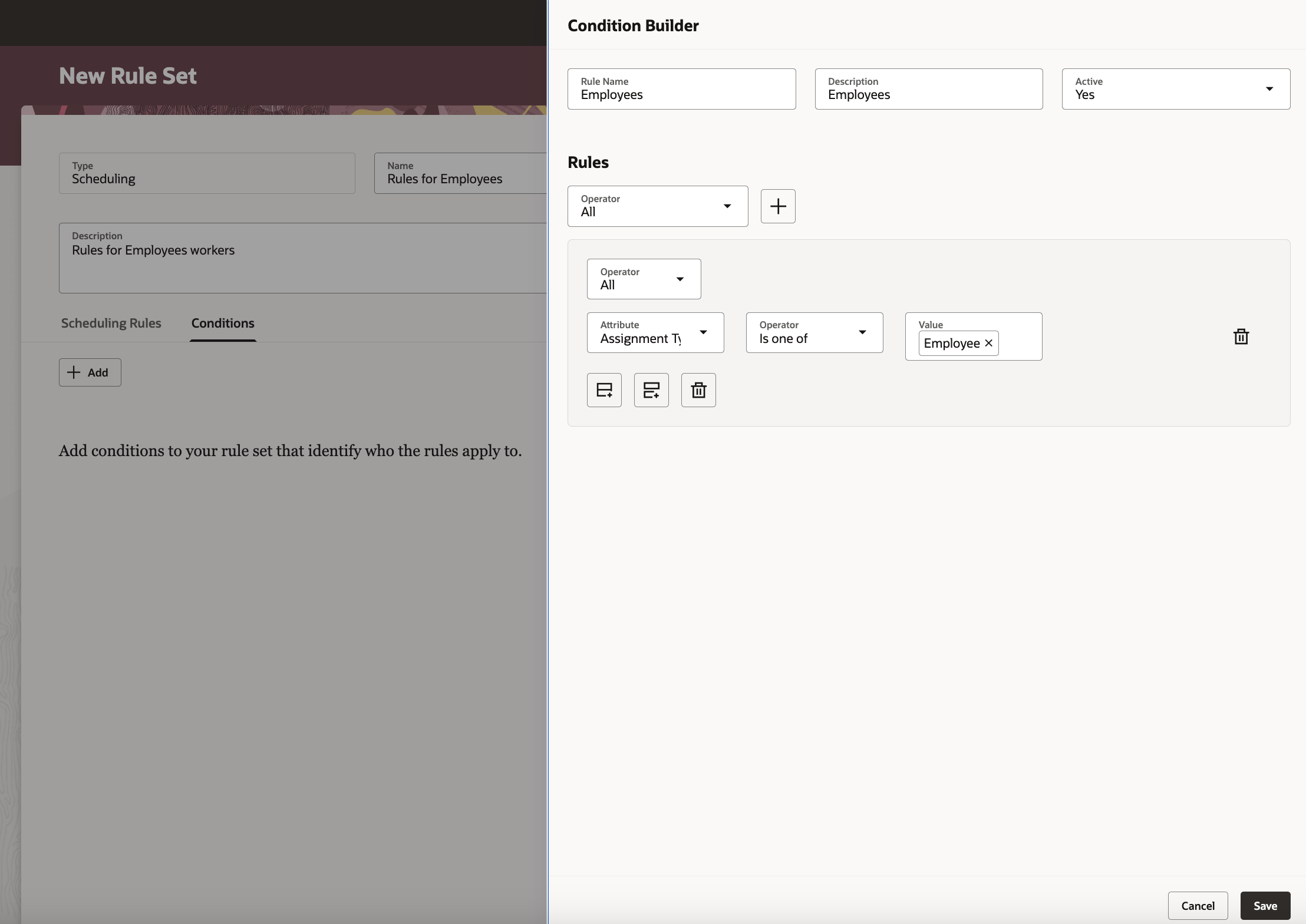Select the Conditions tab

click(x=223, y=323)
